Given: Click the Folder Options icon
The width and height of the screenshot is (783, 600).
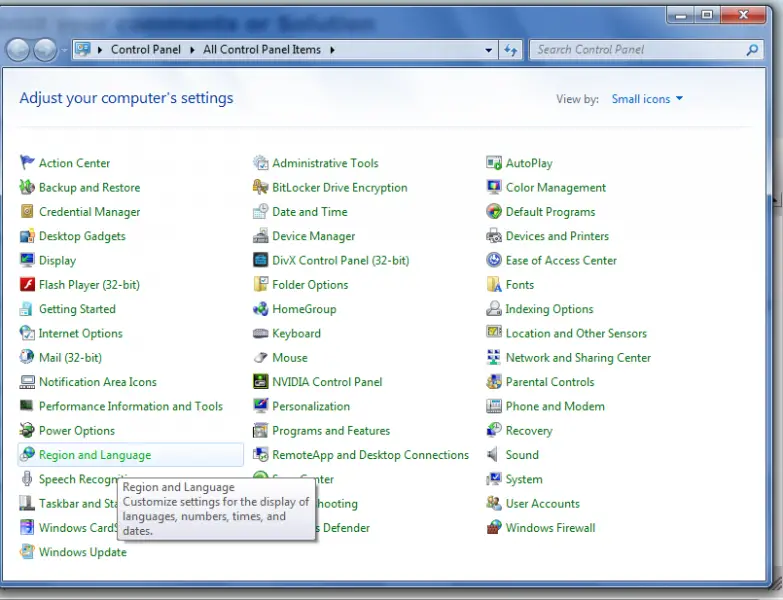Looking at the screenshot, I should [x=260, y=285].
